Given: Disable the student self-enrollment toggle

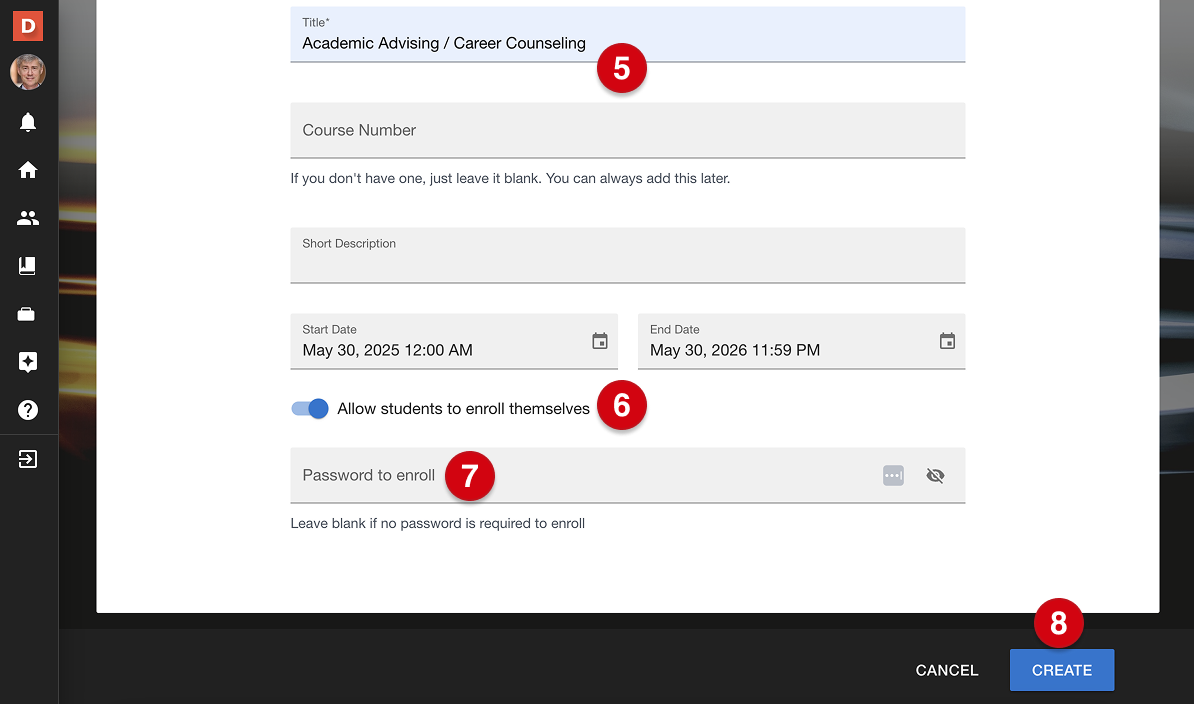Looking at the screenshot, I should pos(309,408).
